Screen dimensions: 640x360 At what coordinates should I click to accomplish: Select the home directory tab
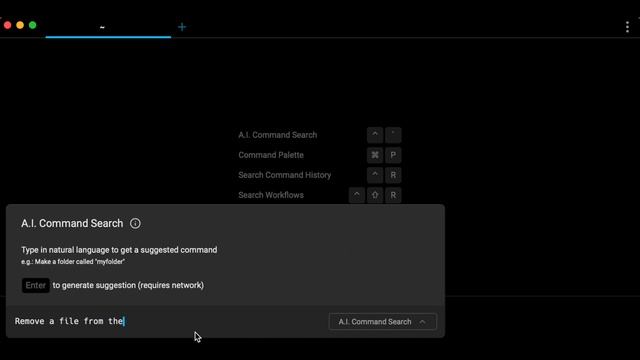click(x=108, y=27)
